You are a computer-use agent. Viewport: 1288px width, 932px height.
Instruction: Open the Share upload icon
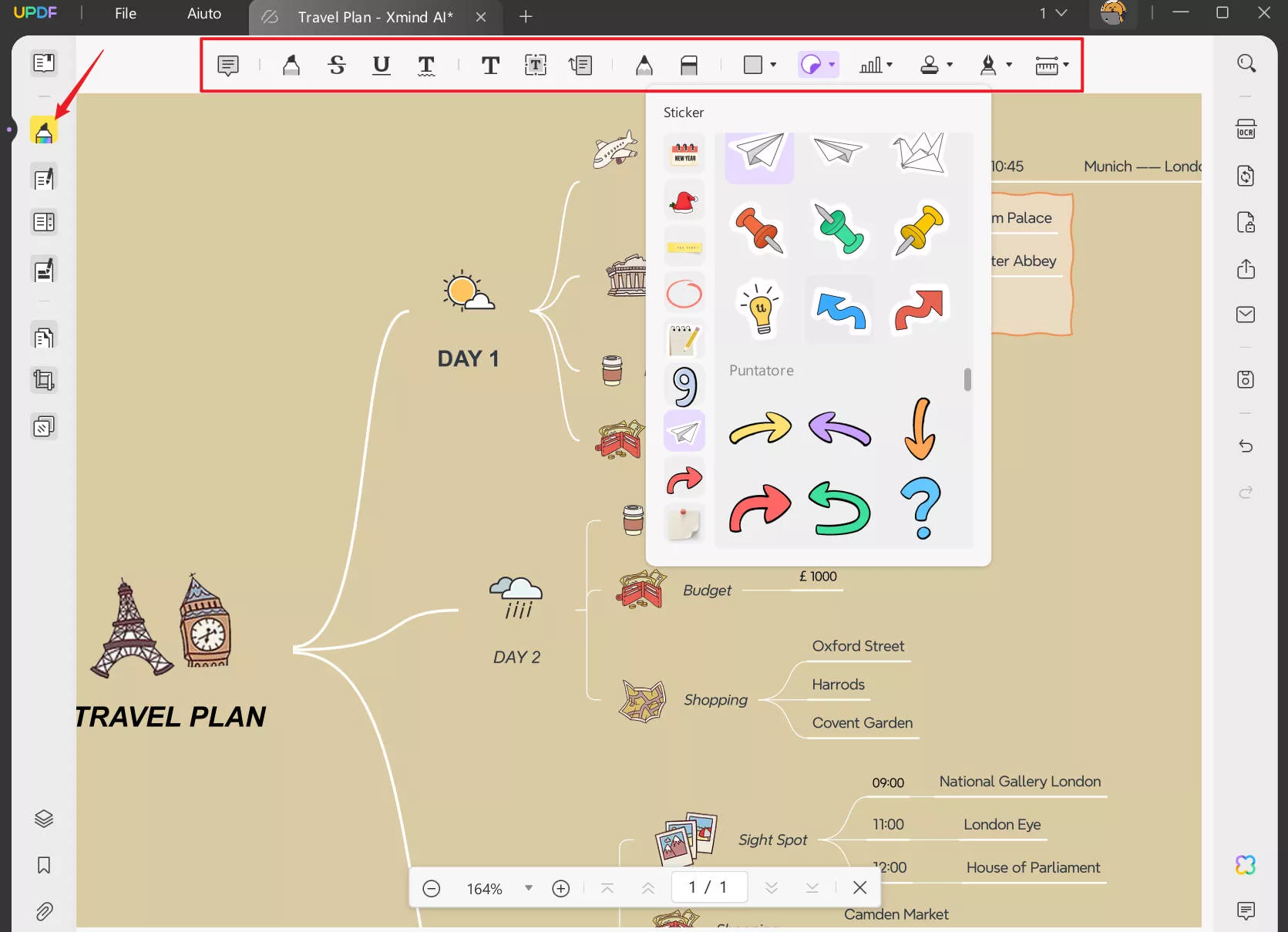pos(1246,268)
